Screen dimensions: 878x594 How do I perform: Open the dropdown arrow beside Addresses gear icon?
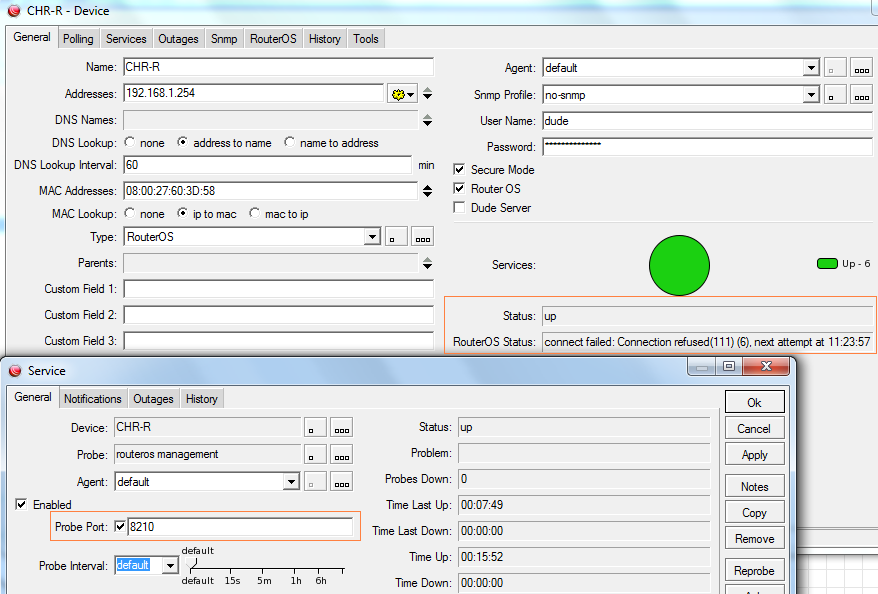(x=411, y=95)
